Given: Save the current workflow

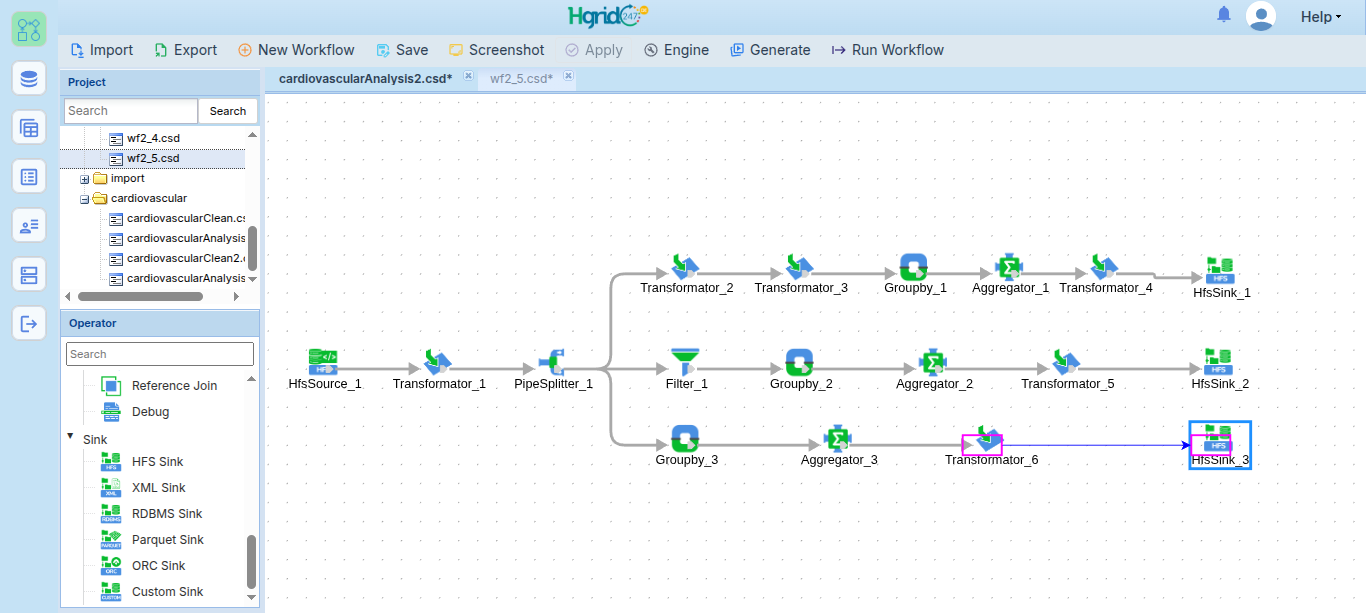Looking at the screenshot, I should point(402,50).
